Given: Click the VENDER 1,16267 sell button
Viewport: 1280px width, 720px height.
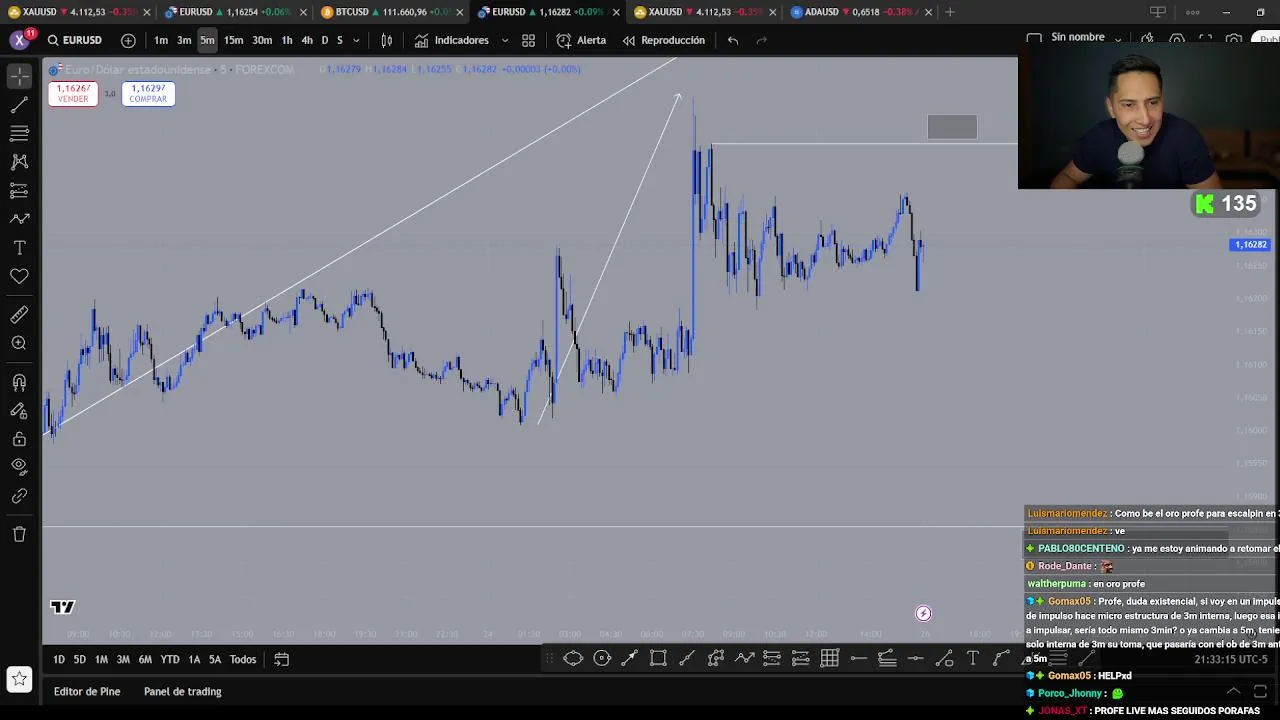Looking at the screenshot, I should point(73,93).
